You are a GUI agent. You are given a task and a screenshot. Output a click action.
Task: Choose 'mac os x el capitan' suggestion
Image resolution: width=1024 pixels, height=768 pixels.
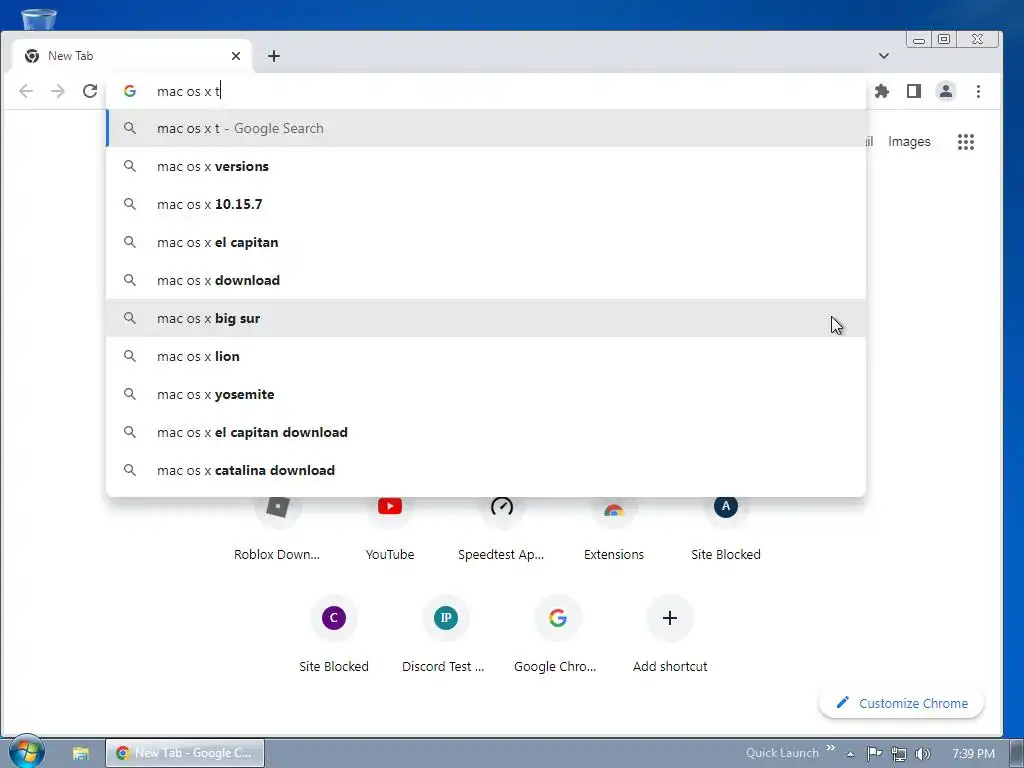click(x=486, y=242)
